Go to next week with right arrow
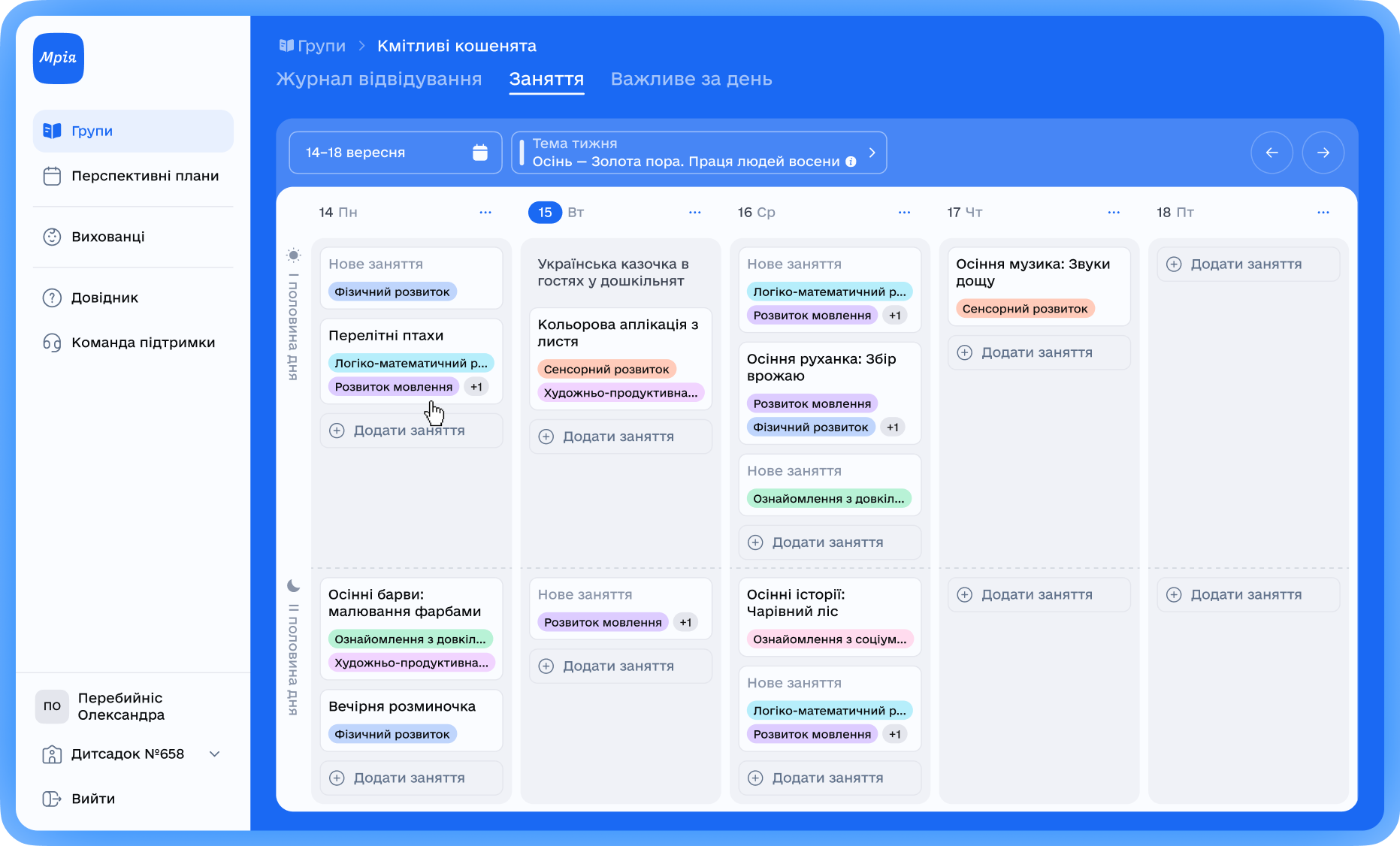The height and width of the screenshot is (846, 1400). 1323,153
